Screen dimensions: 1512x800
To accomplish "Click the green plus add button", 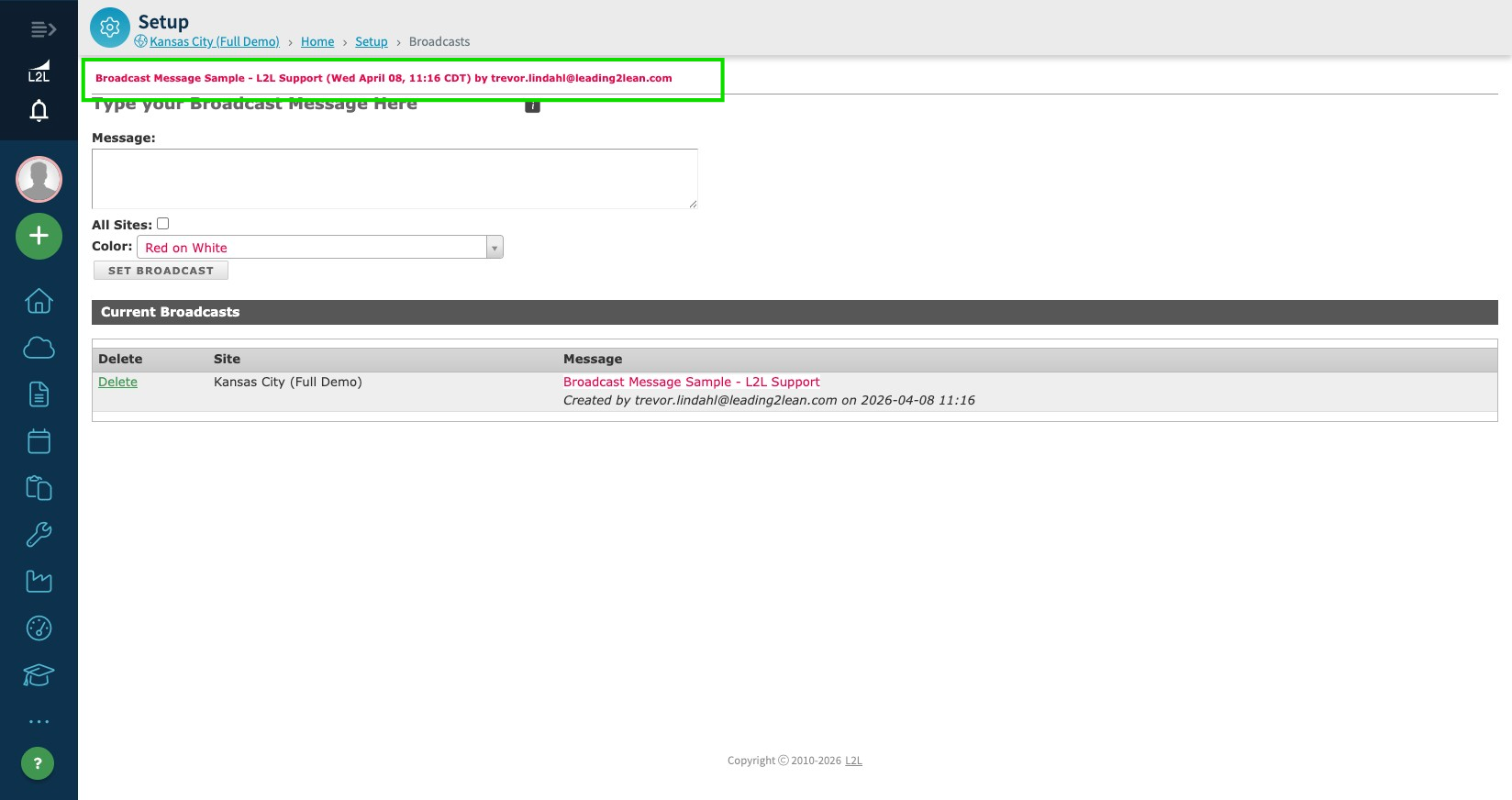I will [39, 236].
